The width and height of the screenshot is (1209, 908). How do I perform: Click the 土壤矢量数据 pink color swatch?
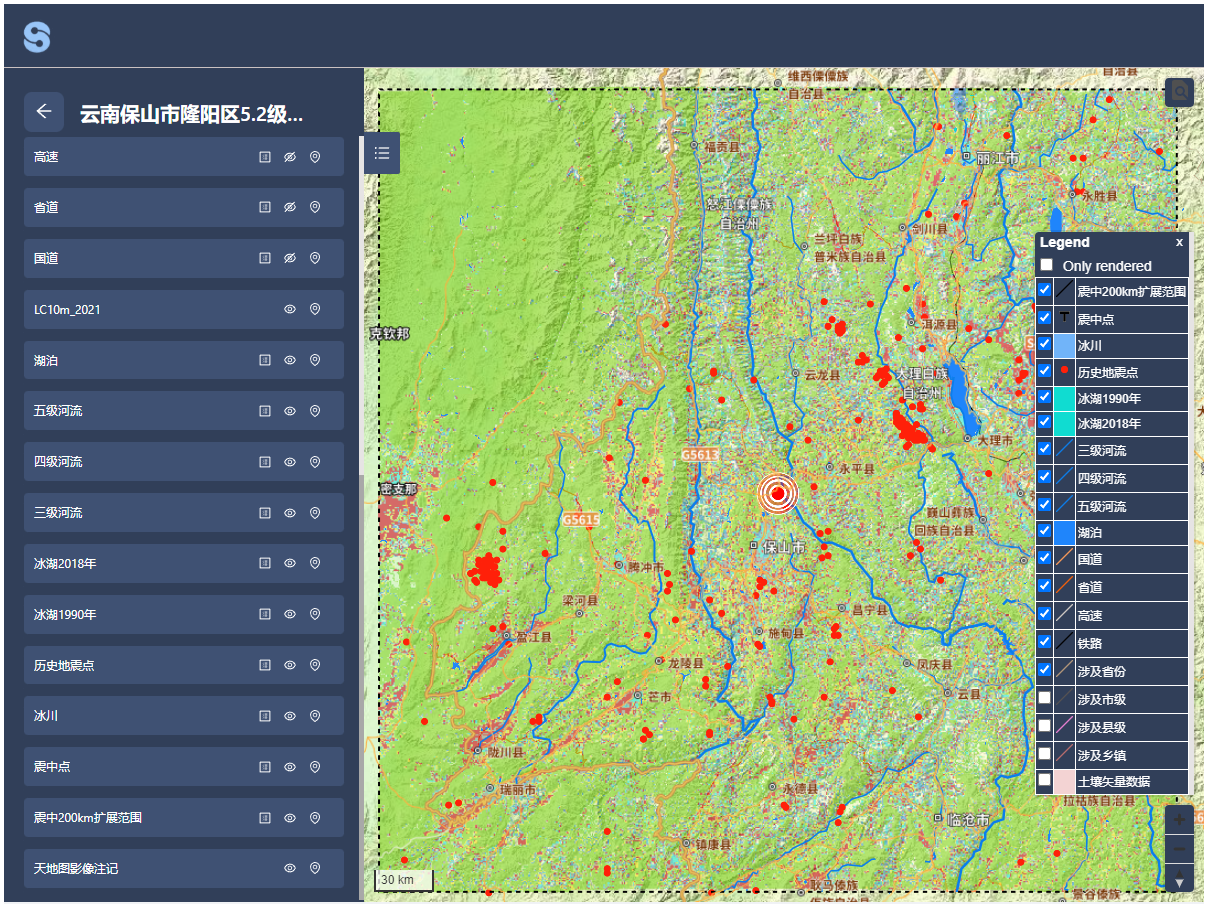click(1064, 782)
